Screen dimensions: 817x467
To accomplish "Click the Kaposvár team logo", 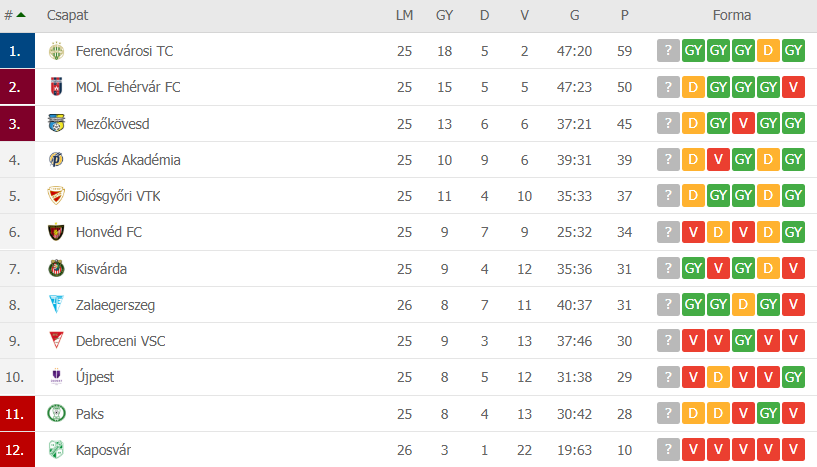I will tap(56, 450).
